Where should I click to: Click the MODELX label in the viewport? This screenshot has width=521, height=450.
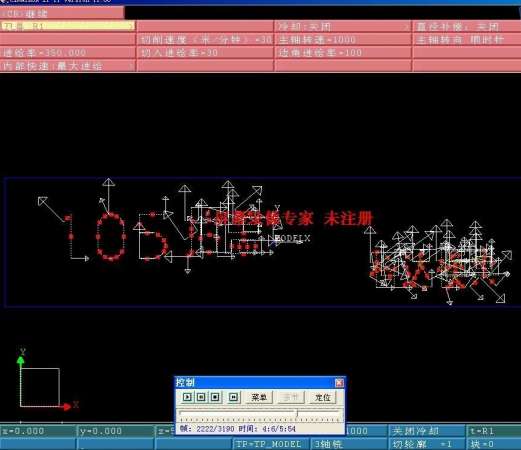click(292, 238)
